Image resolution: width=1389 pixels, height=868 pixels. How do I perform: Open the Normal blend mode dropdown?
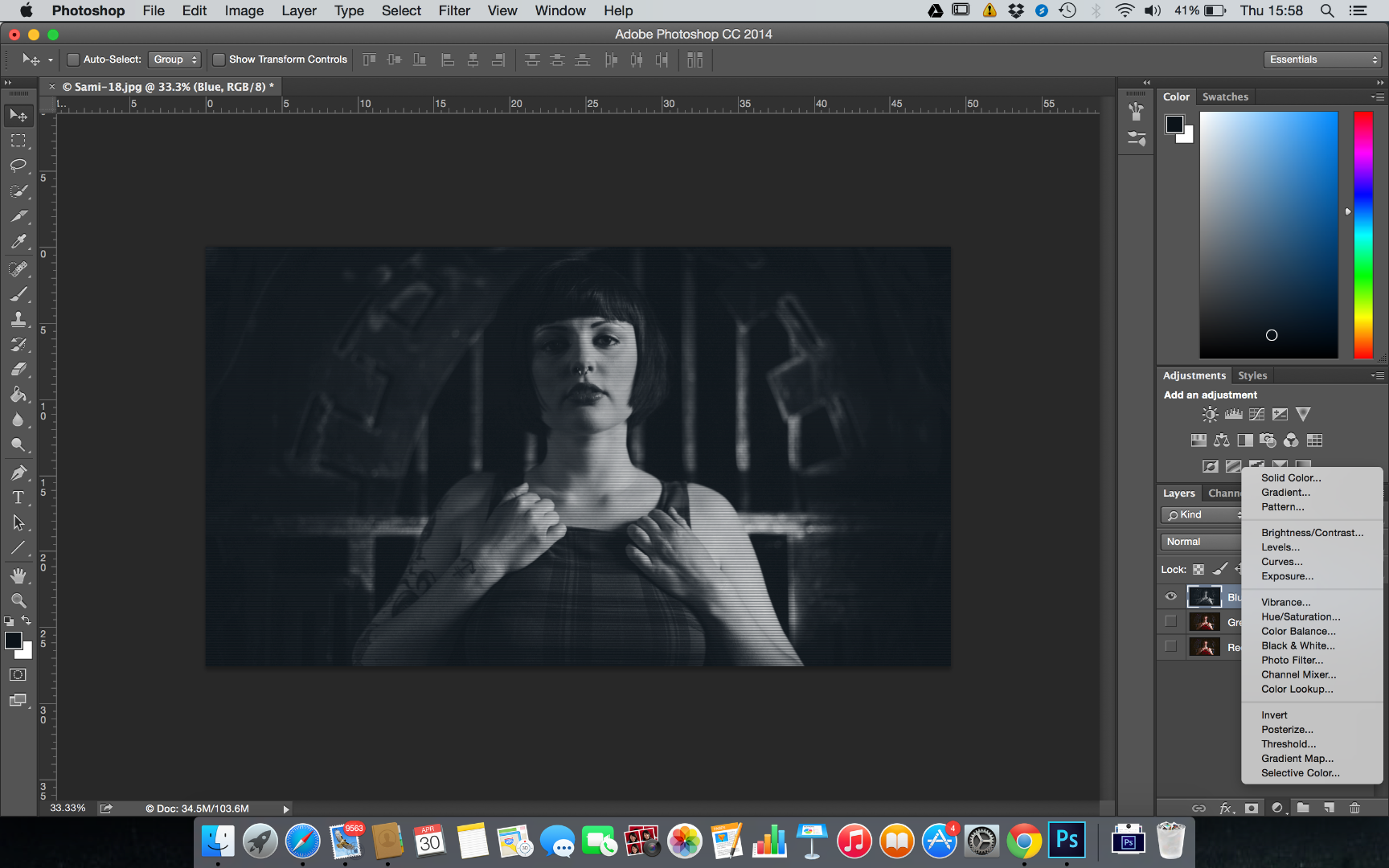point(1201,542)
